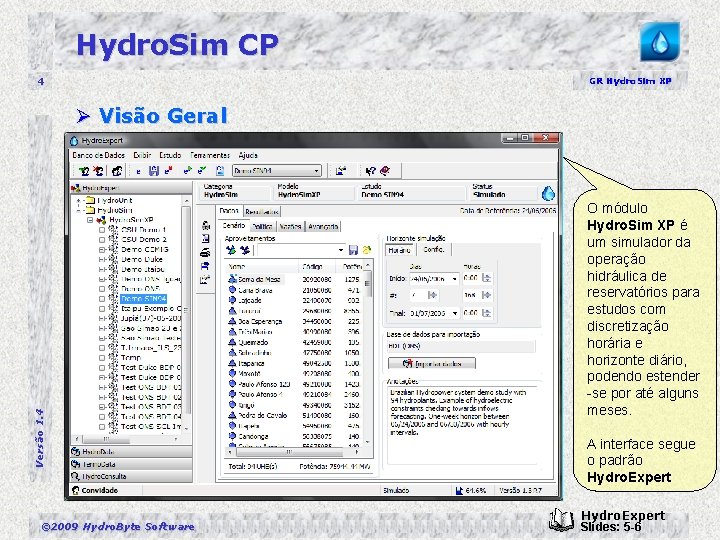Open the HydroConsulta panel bar
This screenshot has width=720, height=540.
(x=131, y=476)
